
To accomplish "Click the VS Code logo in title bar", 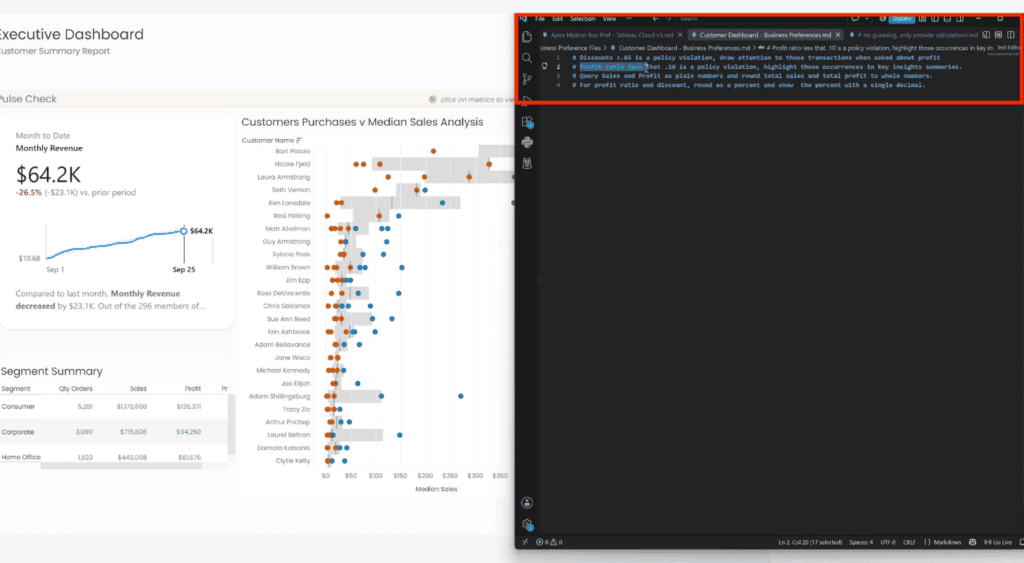I will [x=524, y=18].
